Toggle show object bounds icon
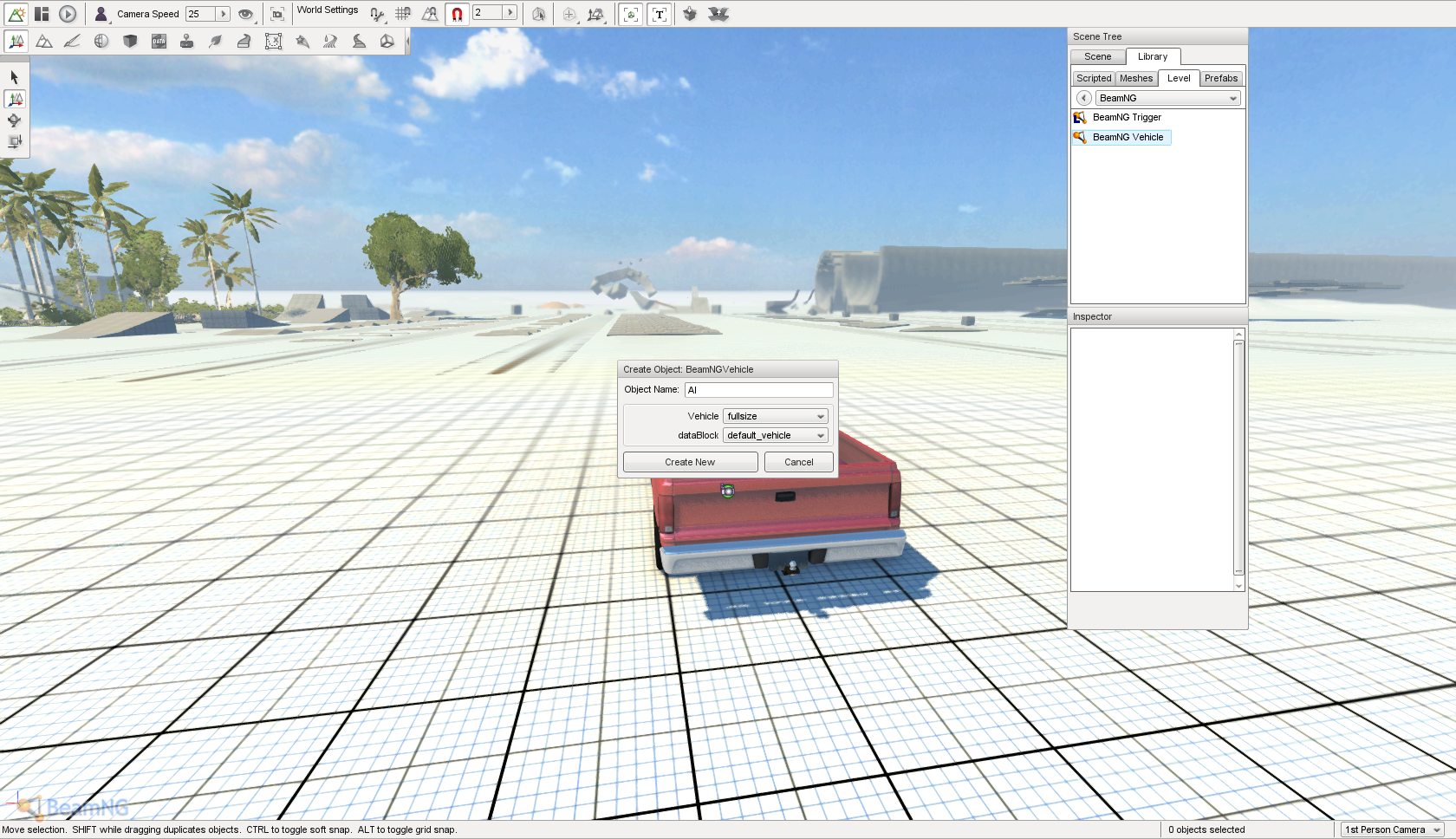1456x839 pixels. click(x=631, y=14)
